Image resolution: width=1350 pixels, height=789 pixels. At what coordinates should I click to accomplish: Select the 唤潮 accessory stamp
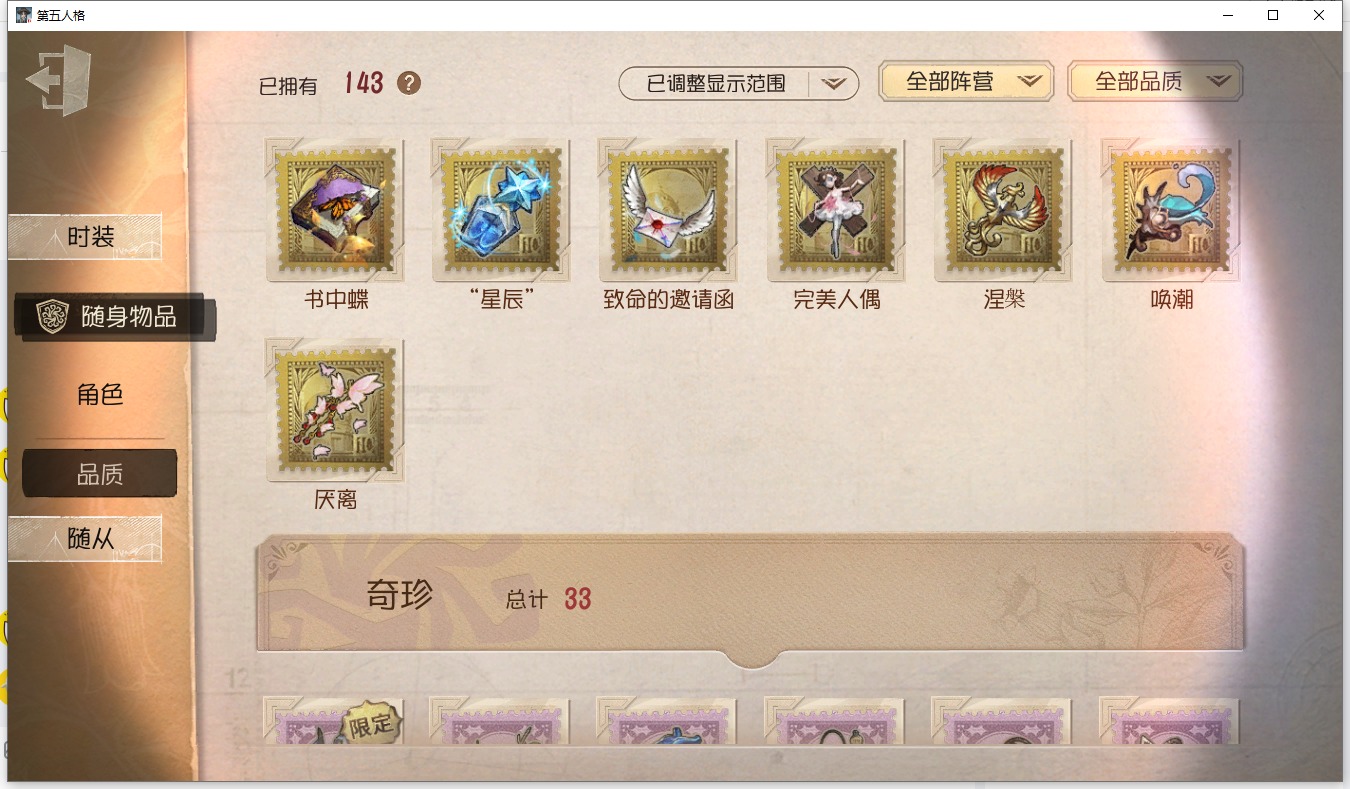pos(1171,209)
